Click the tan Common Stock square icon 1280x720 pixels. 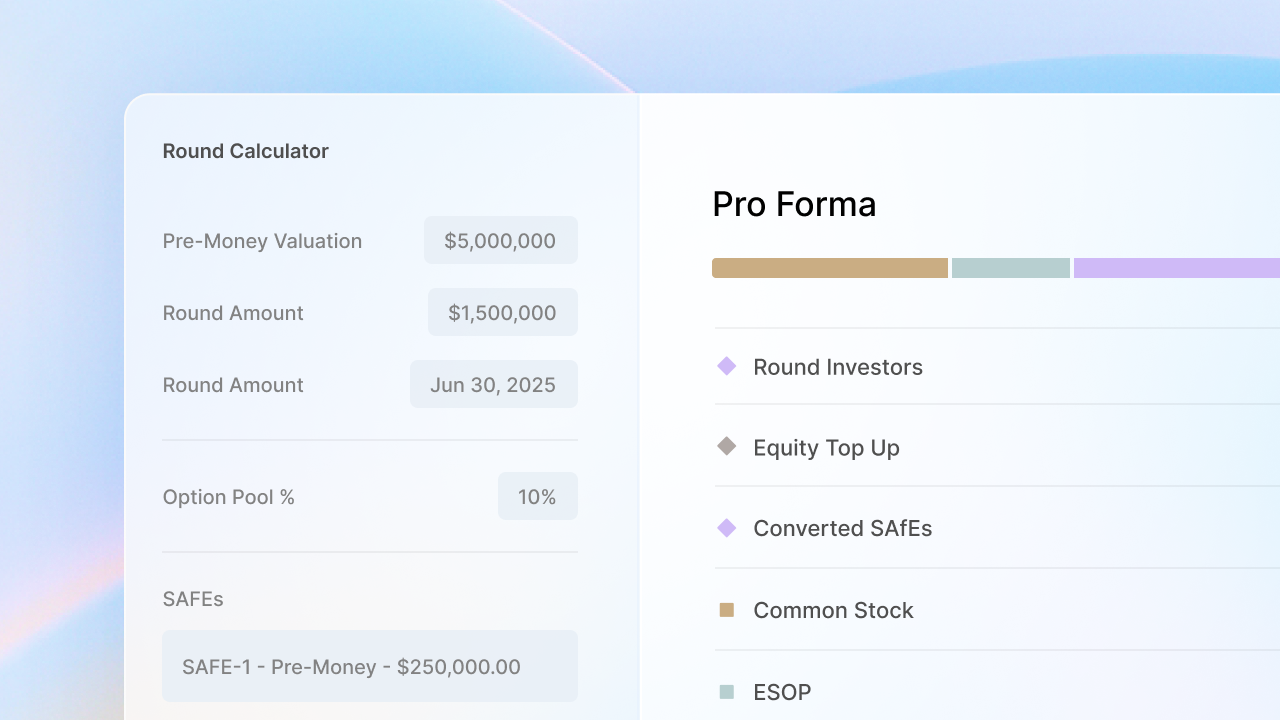coord(726,610)
